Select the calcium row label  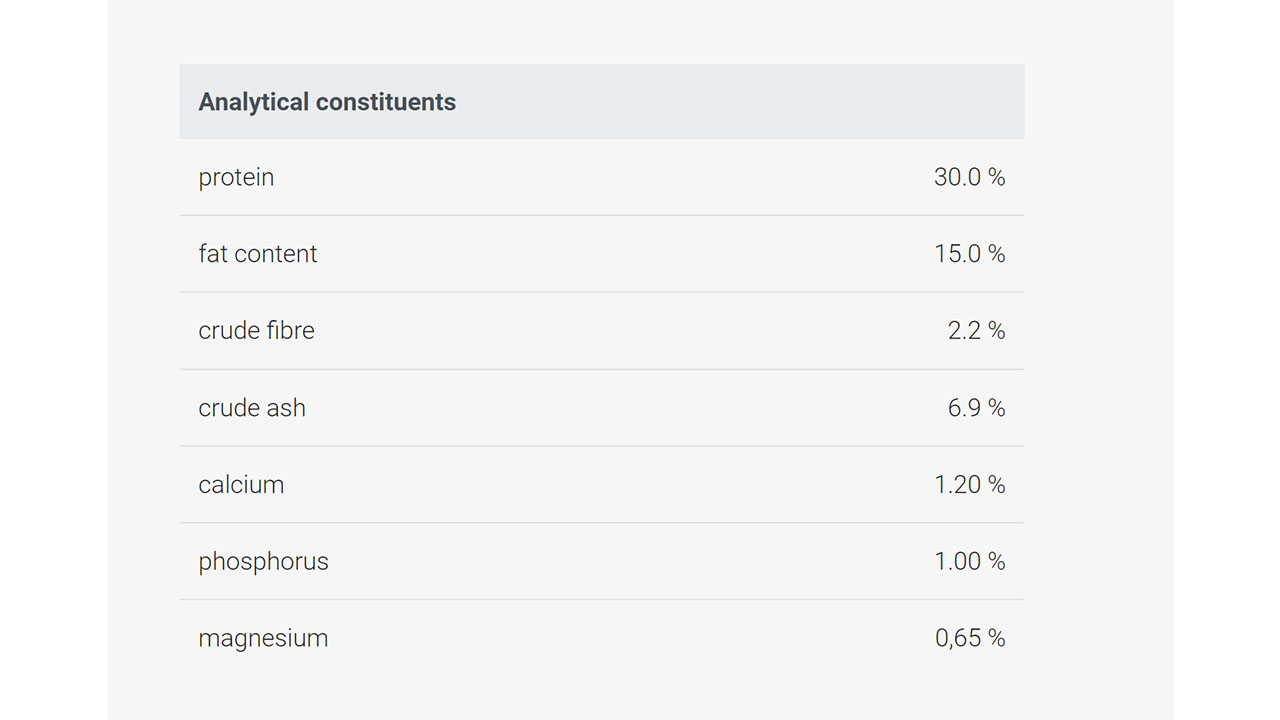coord(241,485)
